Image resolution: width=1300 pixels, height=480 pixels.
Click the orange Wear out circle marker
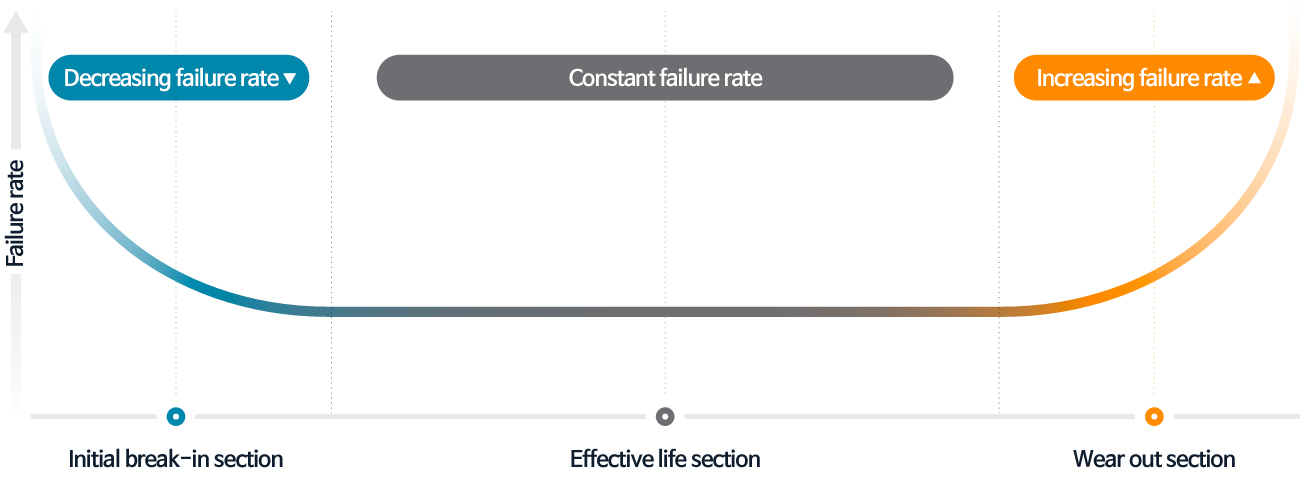1154,416
